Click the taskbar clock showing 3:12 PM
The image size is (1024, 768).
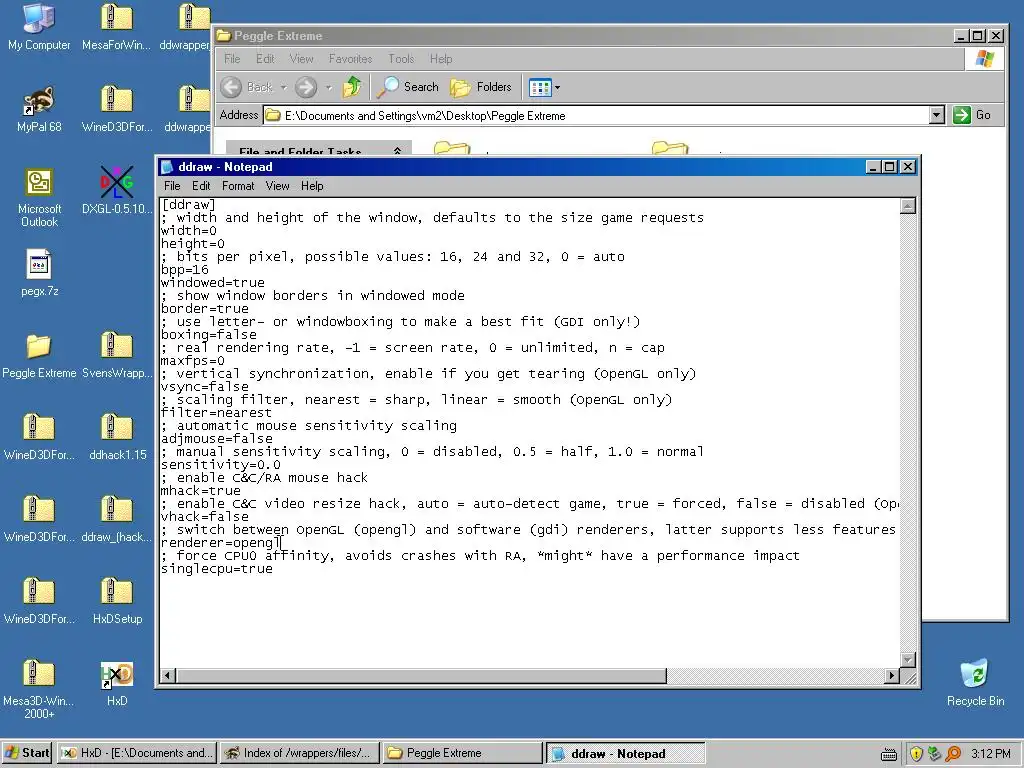pyautogui.click(x=991, y=754)
